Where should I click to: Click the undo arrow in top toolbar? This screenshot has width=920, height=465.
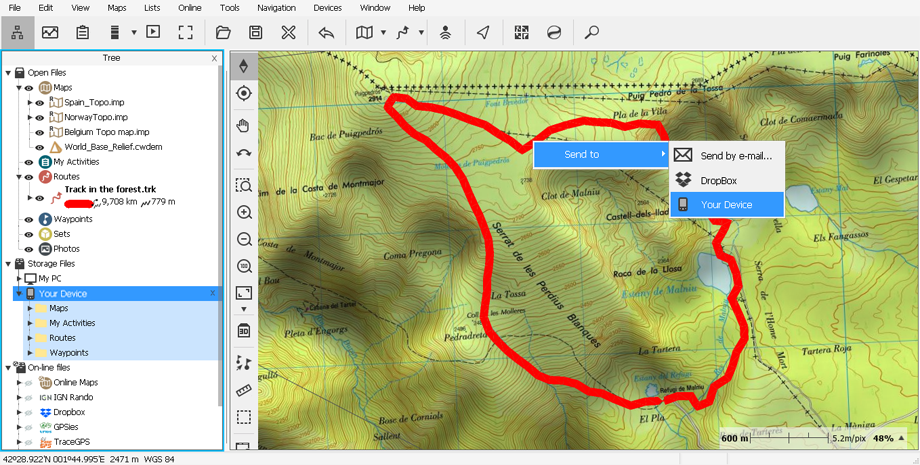(326, 33)
